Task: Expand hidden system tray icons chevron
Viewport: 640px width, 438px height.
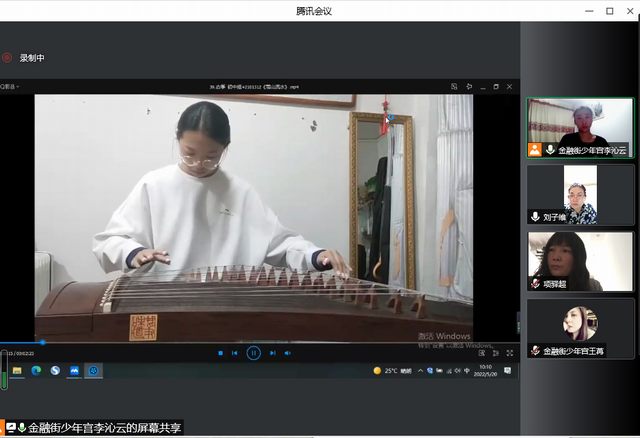Action: tap(420, 371)
